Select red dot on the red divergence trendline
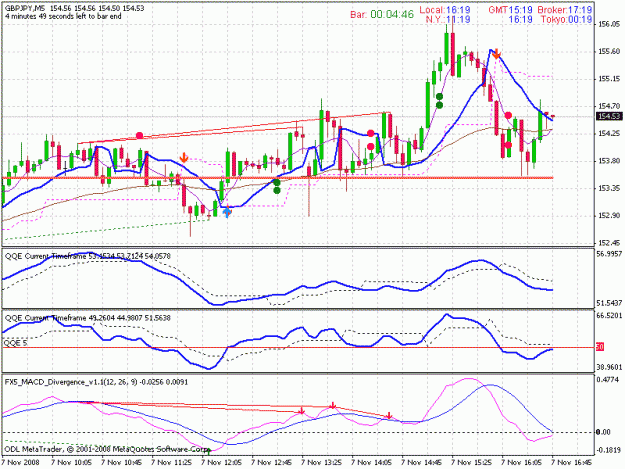625x469 pixels. pos(140,136)
